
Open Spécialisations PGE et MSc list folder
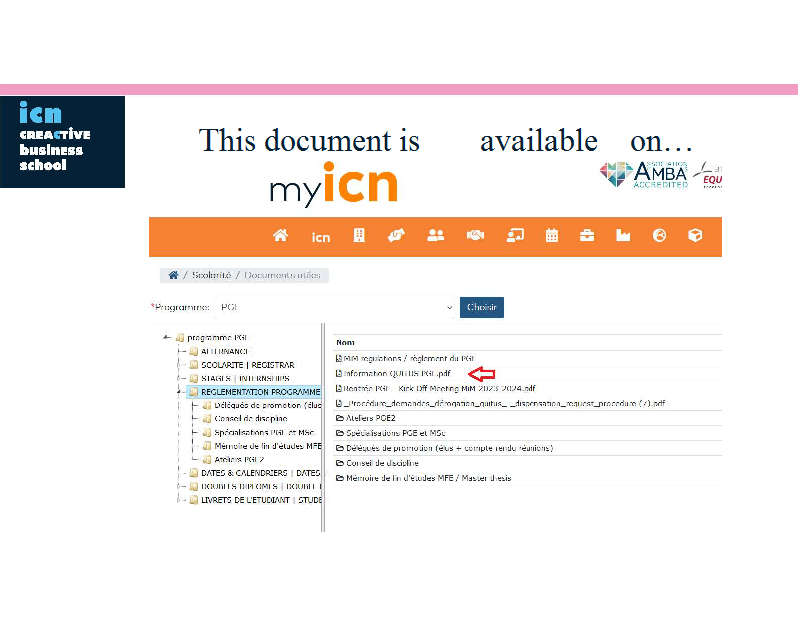[x=391, y=433]
